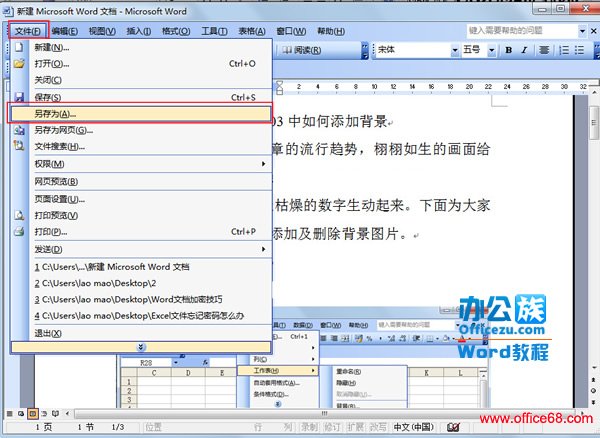Viewport: 600px width, 438px height.
Task: Toggle italic formatting
Action: [524, 50]
